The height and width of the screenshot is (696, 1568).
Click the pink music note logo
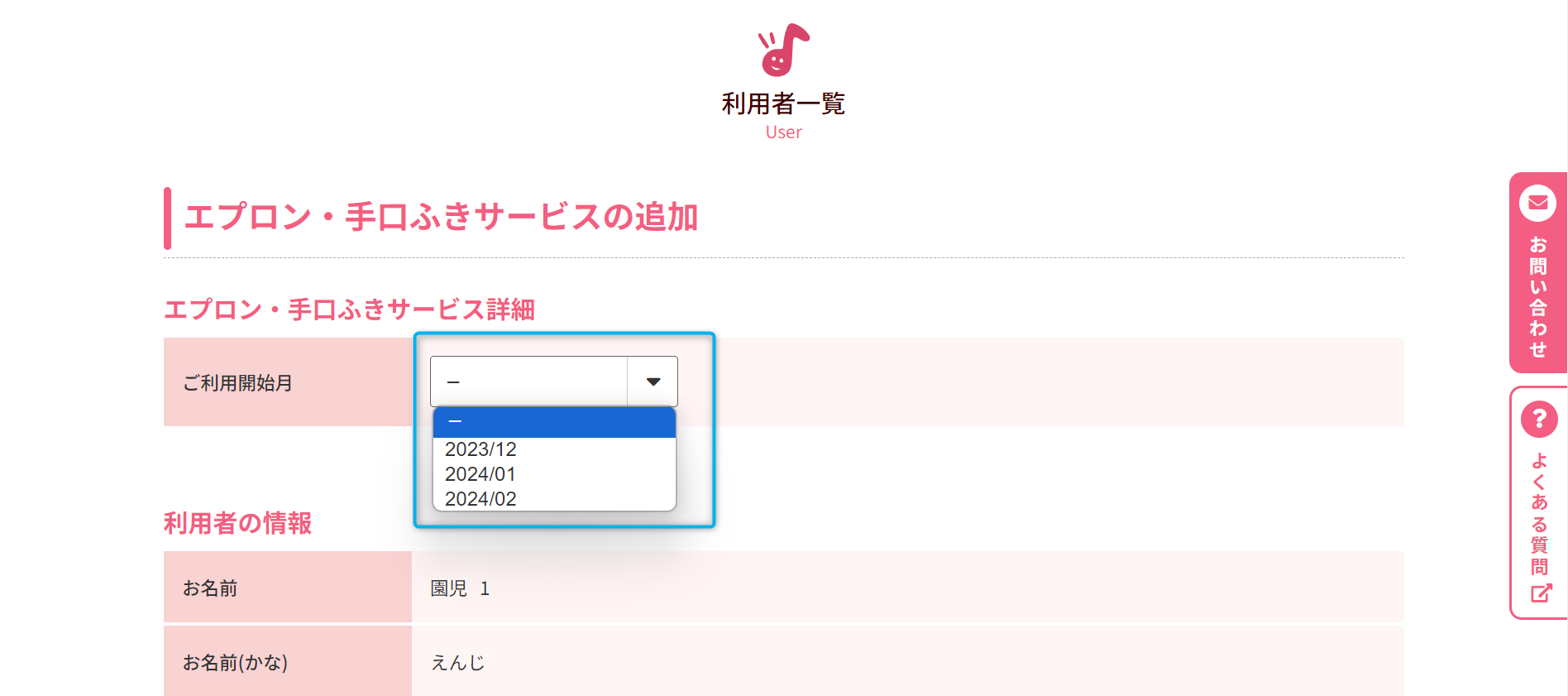click(783, 50)
